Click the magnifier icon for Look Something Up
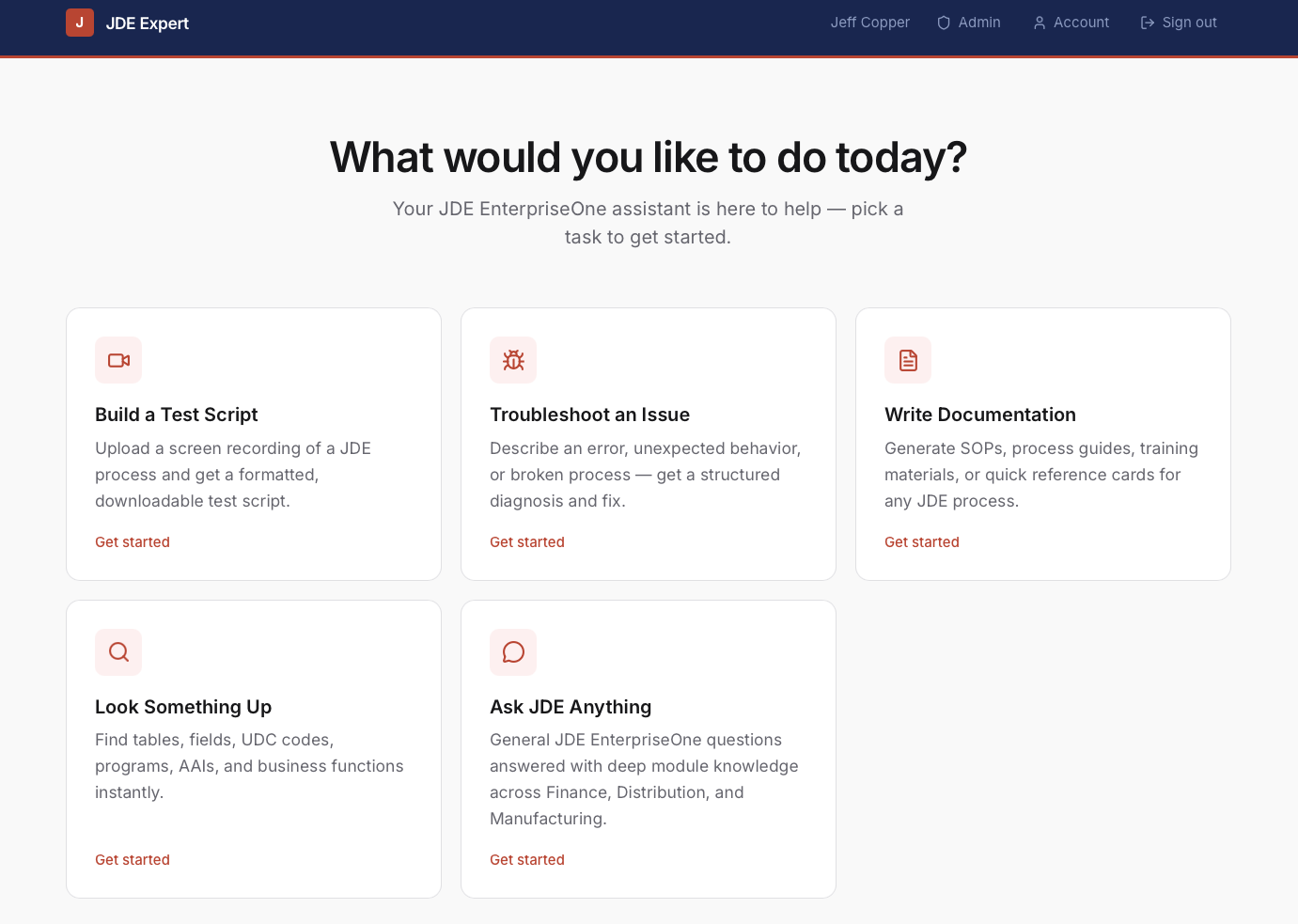 coord(118,652)
